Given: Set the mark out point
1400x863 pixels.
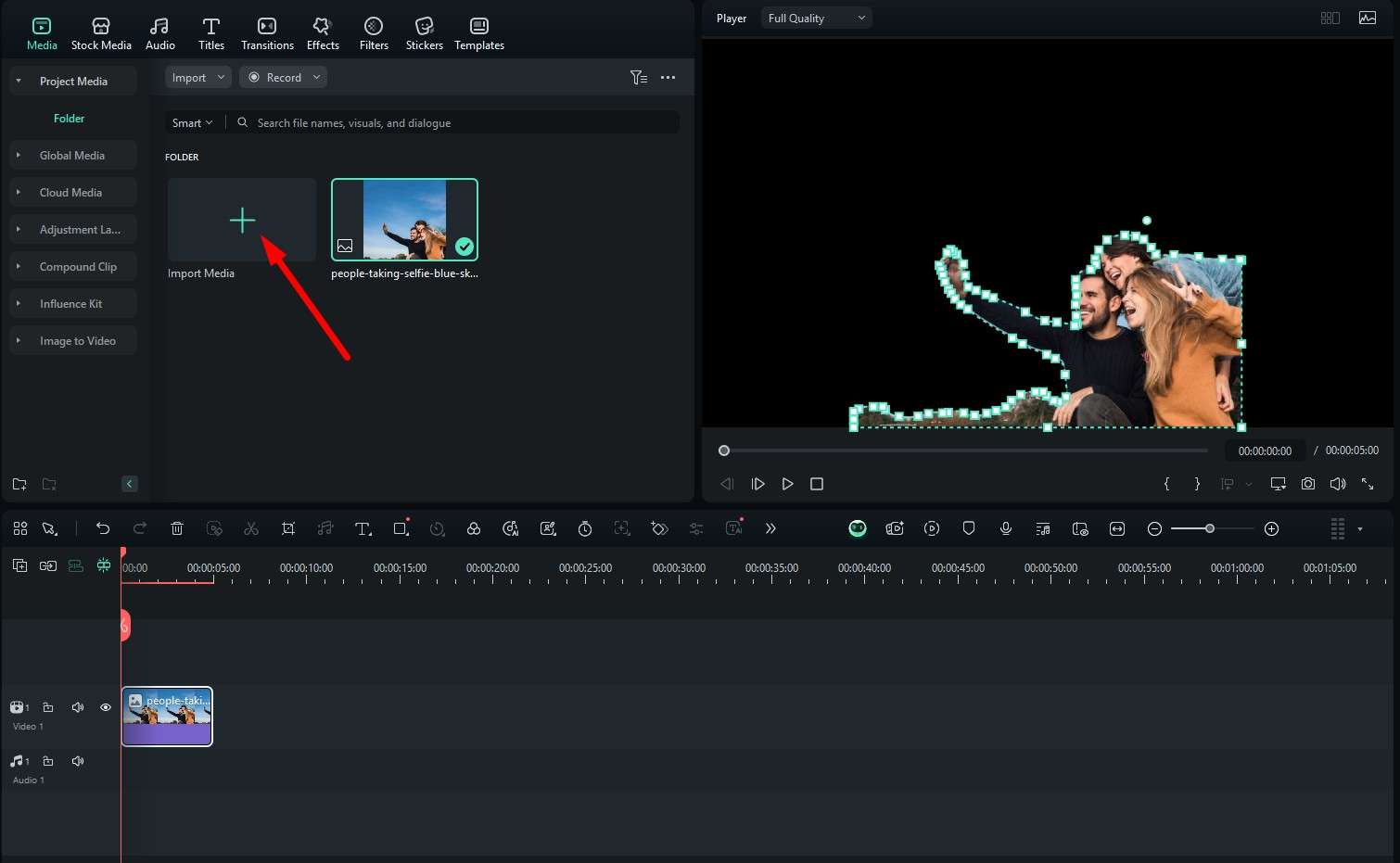Looking at the screenshot, I should (x=1197, y=484).
